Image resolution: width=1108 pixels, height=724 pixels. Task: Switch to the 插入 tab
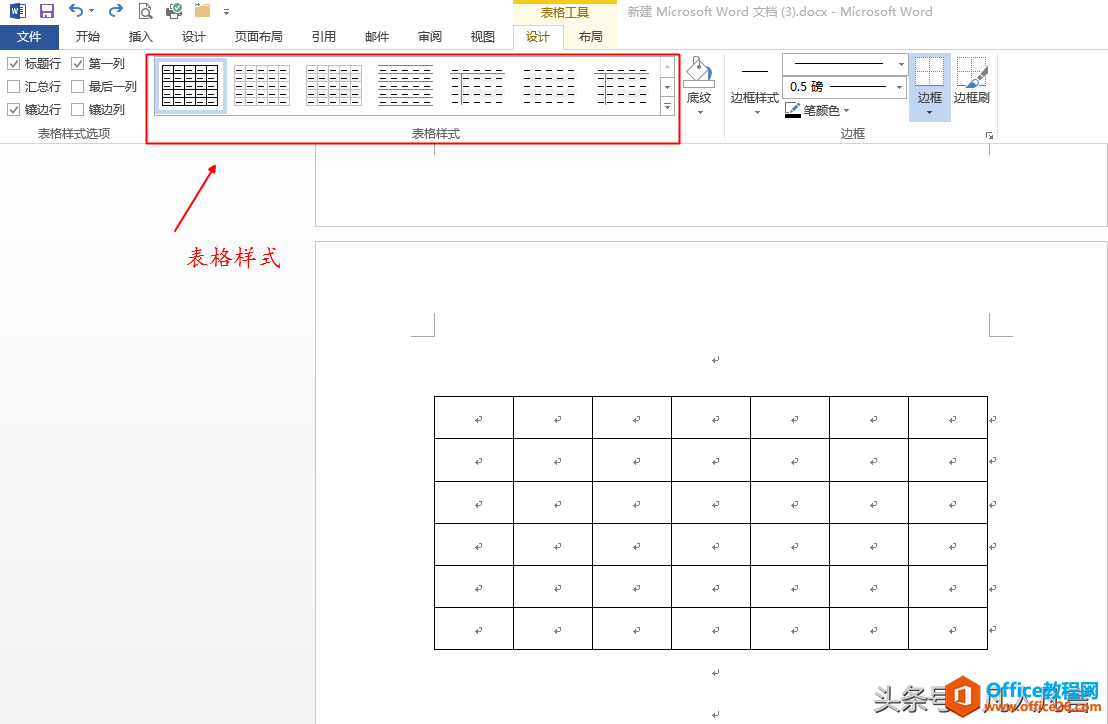(x=141, y=37)
